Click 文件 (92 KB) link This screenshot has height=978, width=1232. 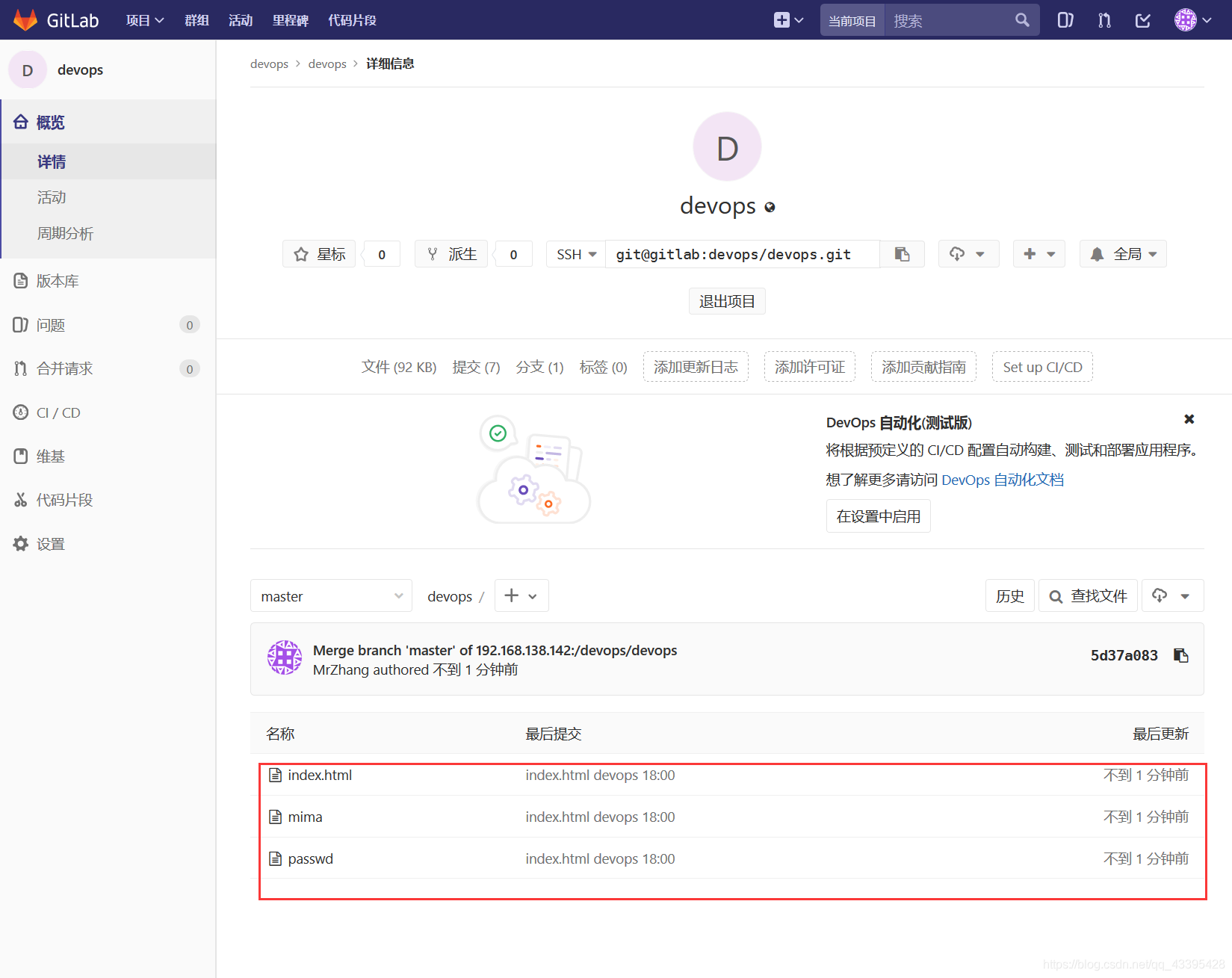[x=399, y=367]
